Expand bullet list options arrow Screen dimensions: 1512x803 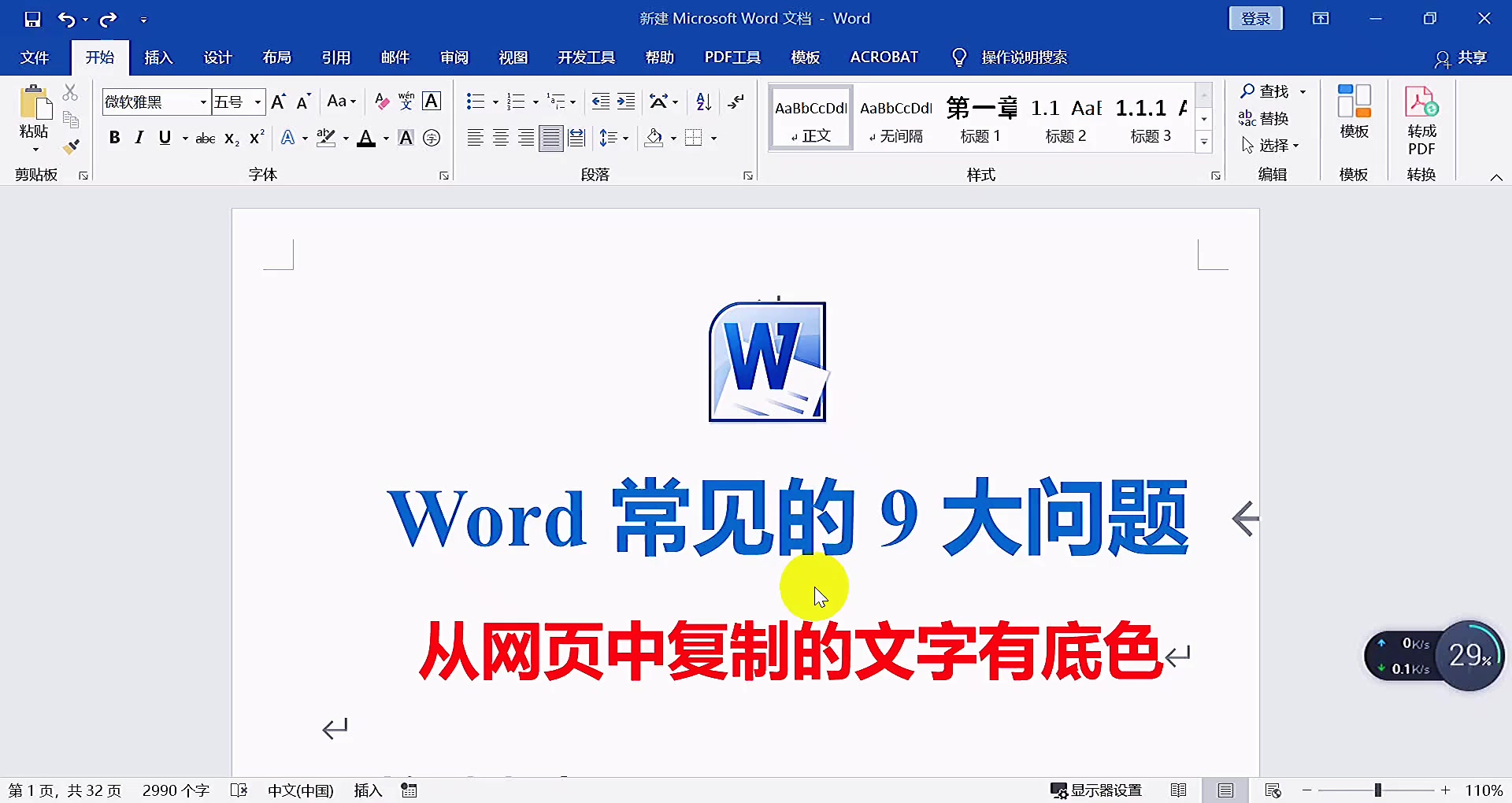(495, 102)
